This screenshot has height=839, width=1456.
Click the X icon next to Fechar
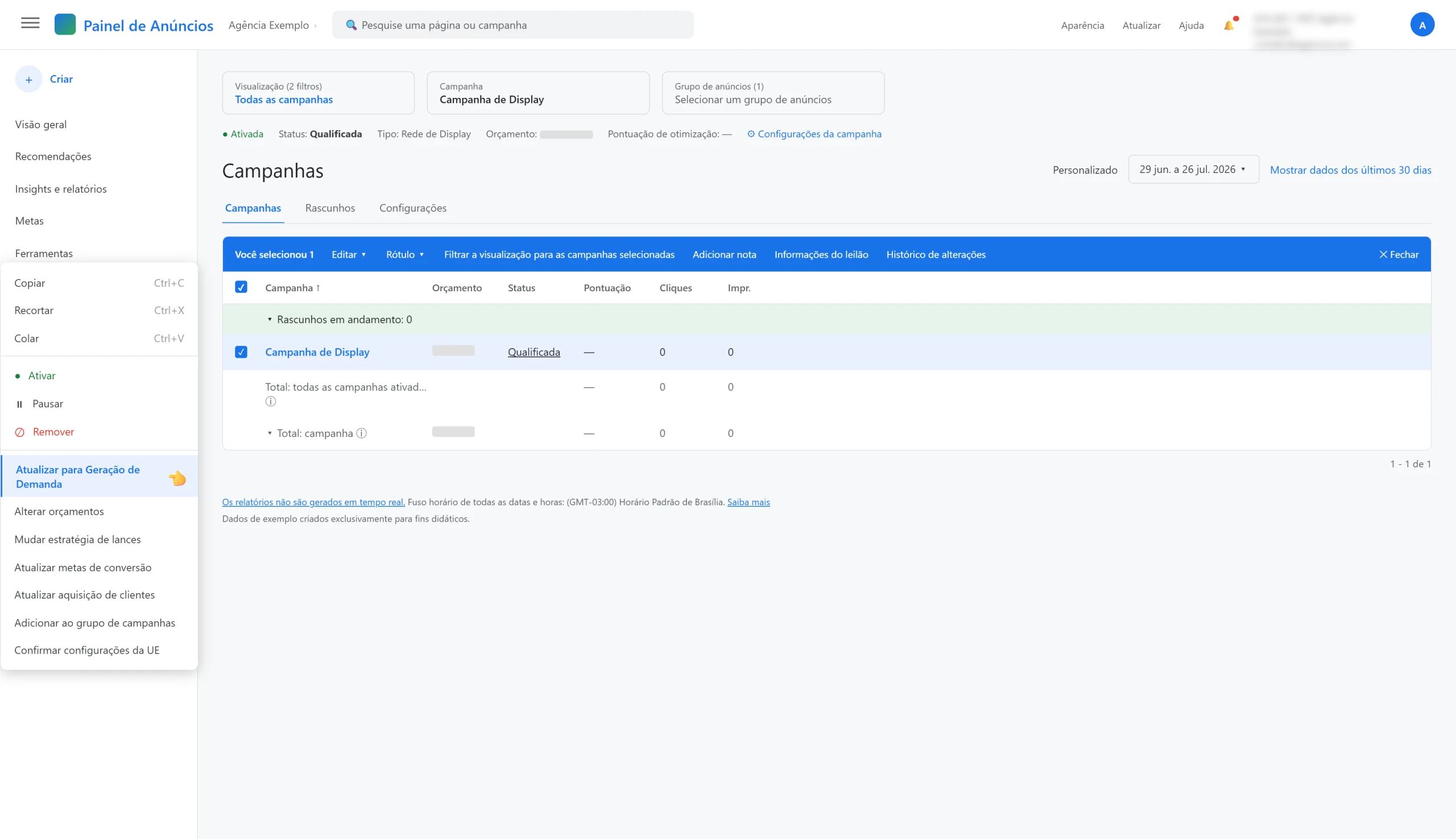(1383, 255)
